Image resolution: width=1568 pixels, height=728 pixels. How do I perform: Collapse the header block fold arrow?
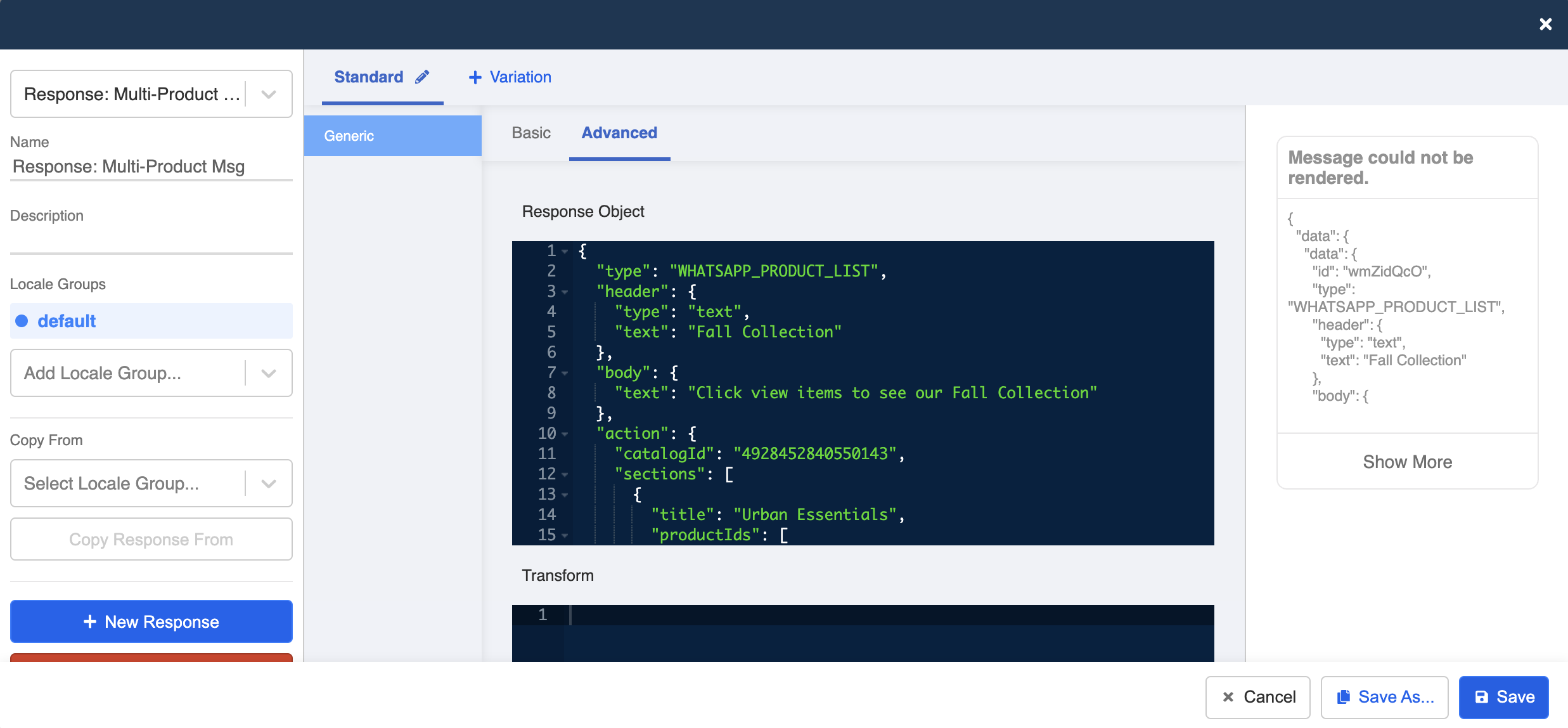(564, 292)
